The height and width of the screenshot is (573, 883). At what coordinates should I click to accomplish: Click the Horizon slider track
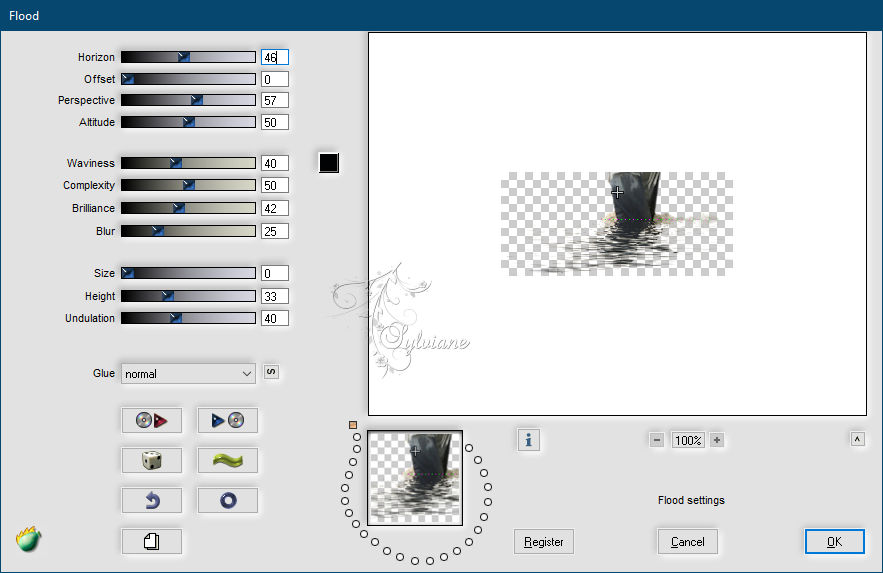(188, 57)
